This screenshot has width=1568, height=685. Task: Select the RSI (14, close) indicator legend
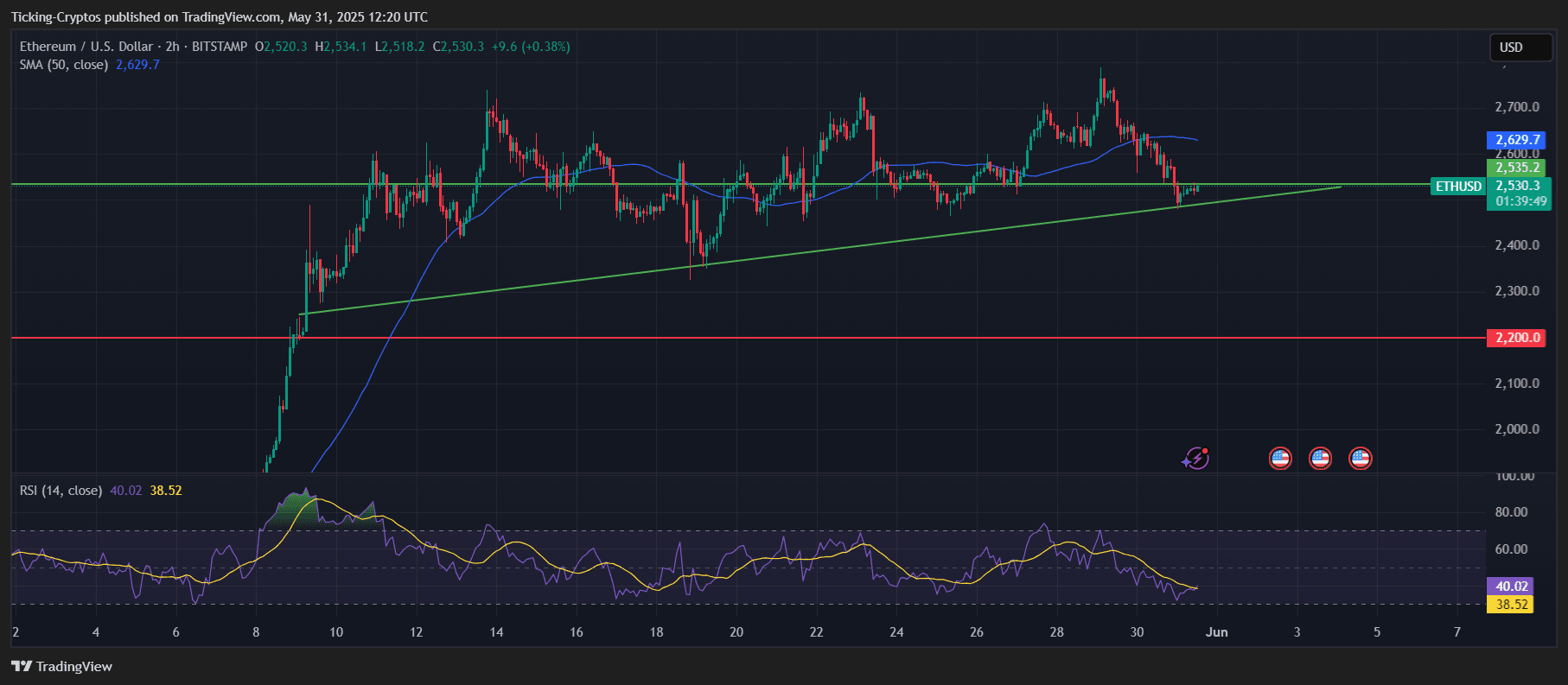point(61,491)
